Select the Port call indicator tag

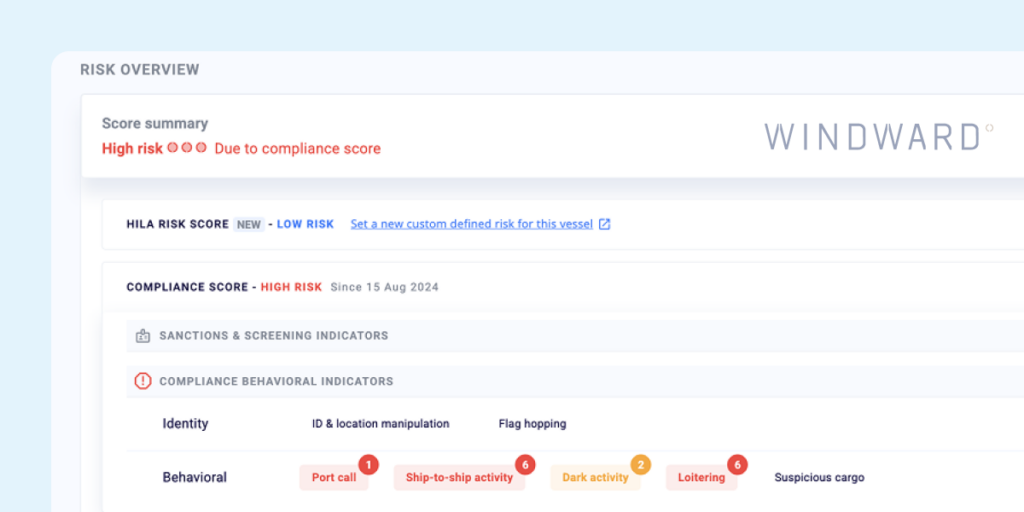coord(334,477)
